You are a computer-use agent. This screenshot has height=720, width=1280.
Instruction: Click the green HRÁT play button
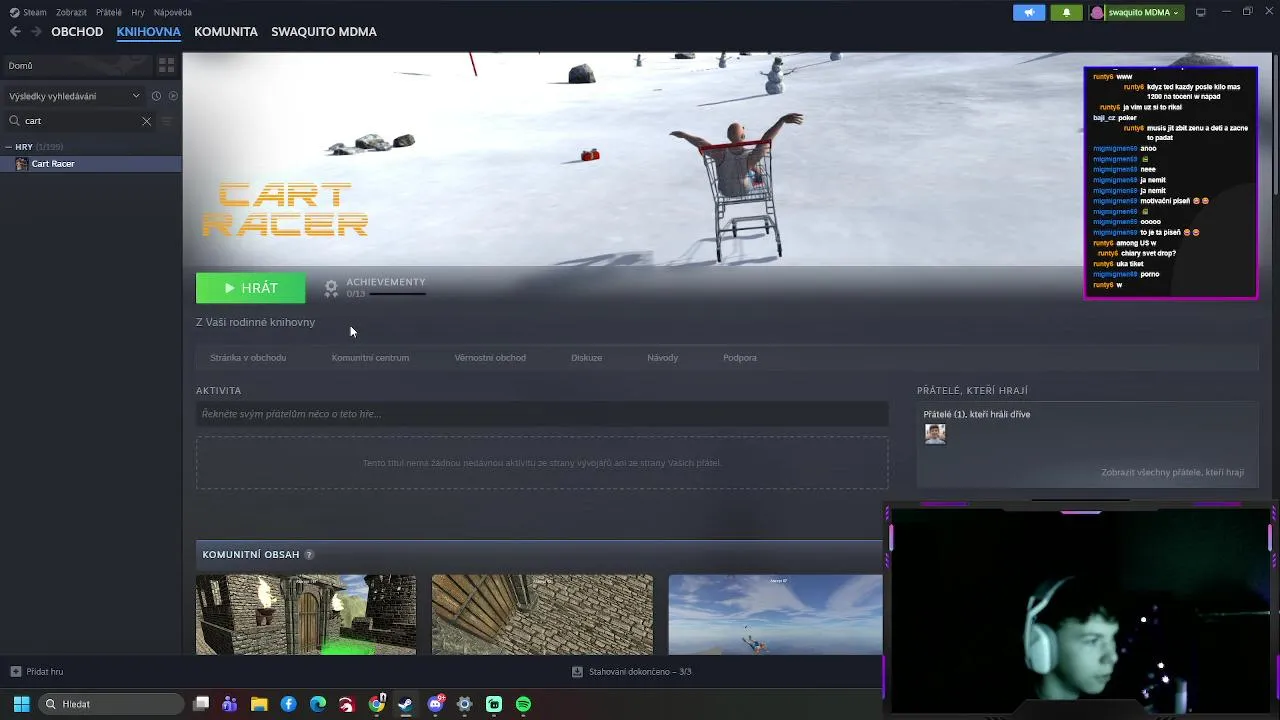coord(251,288)
